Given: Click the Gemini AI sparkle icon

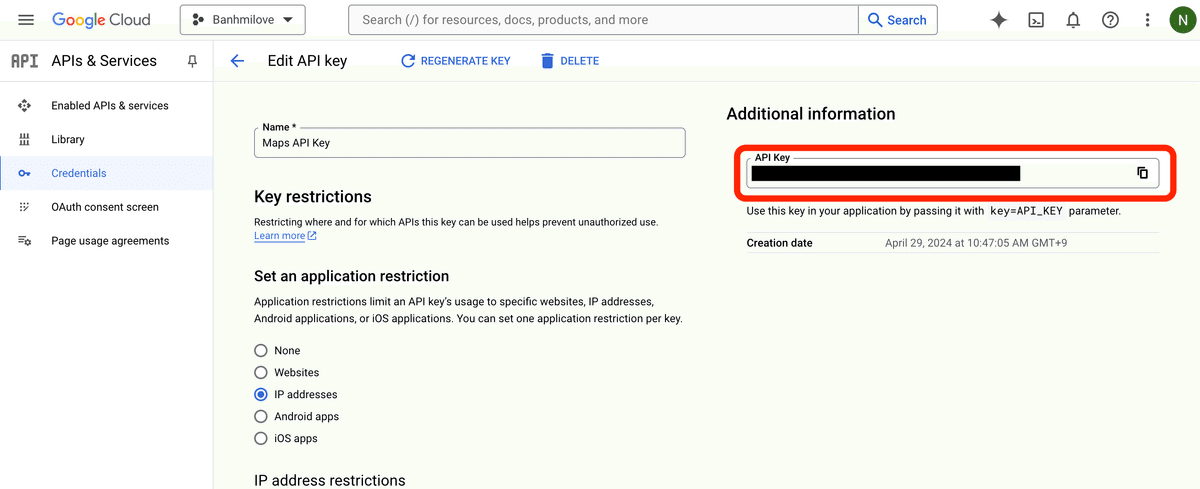Looking at the screenshot, I should (998, 20).
